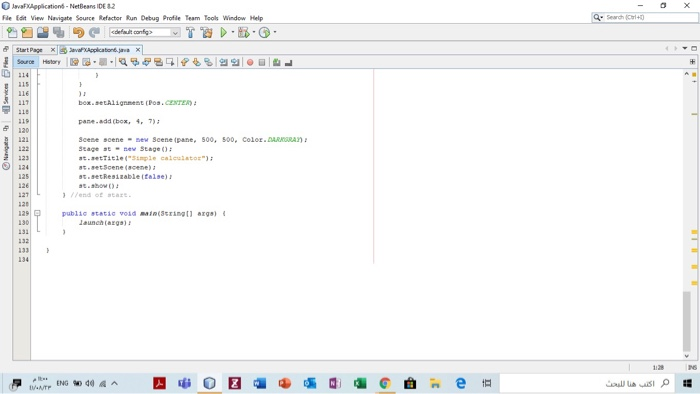This screenshot has width=700, height=394.
Task: Switch to Source view
Action: point(25,62)
